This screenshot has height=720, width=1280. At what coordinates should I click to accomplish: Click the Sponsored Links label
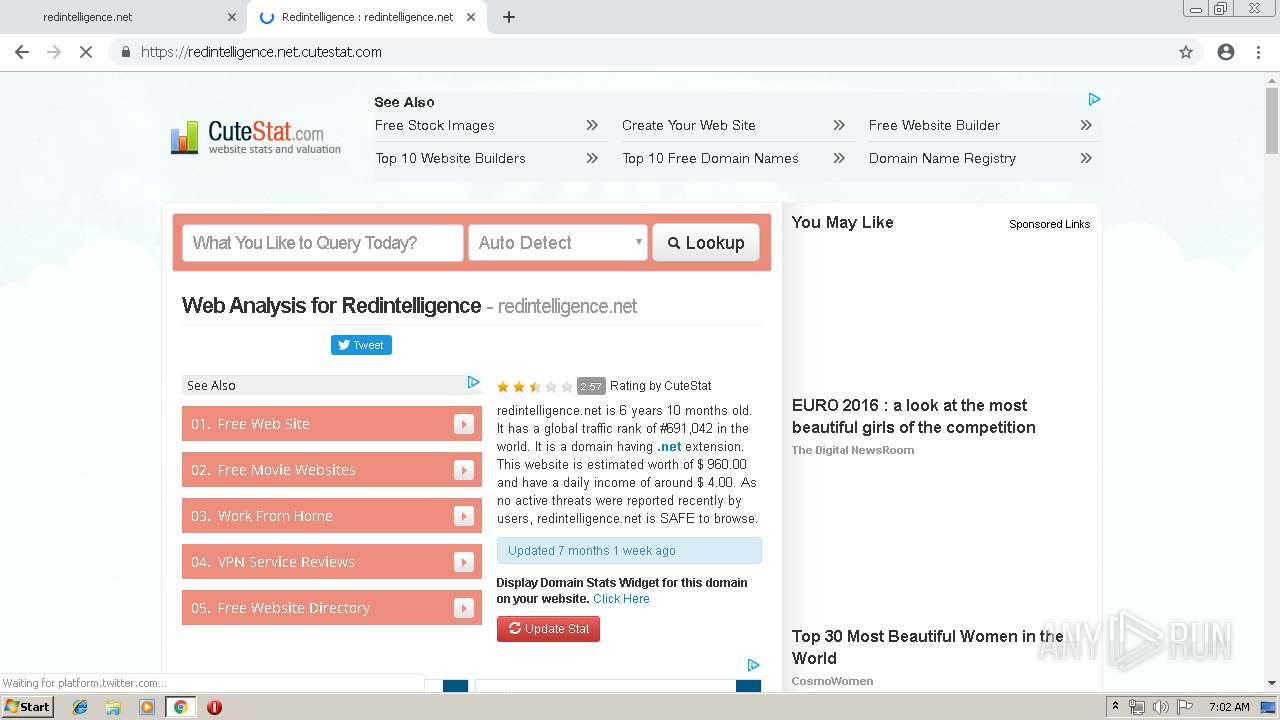pos(1049,224)
